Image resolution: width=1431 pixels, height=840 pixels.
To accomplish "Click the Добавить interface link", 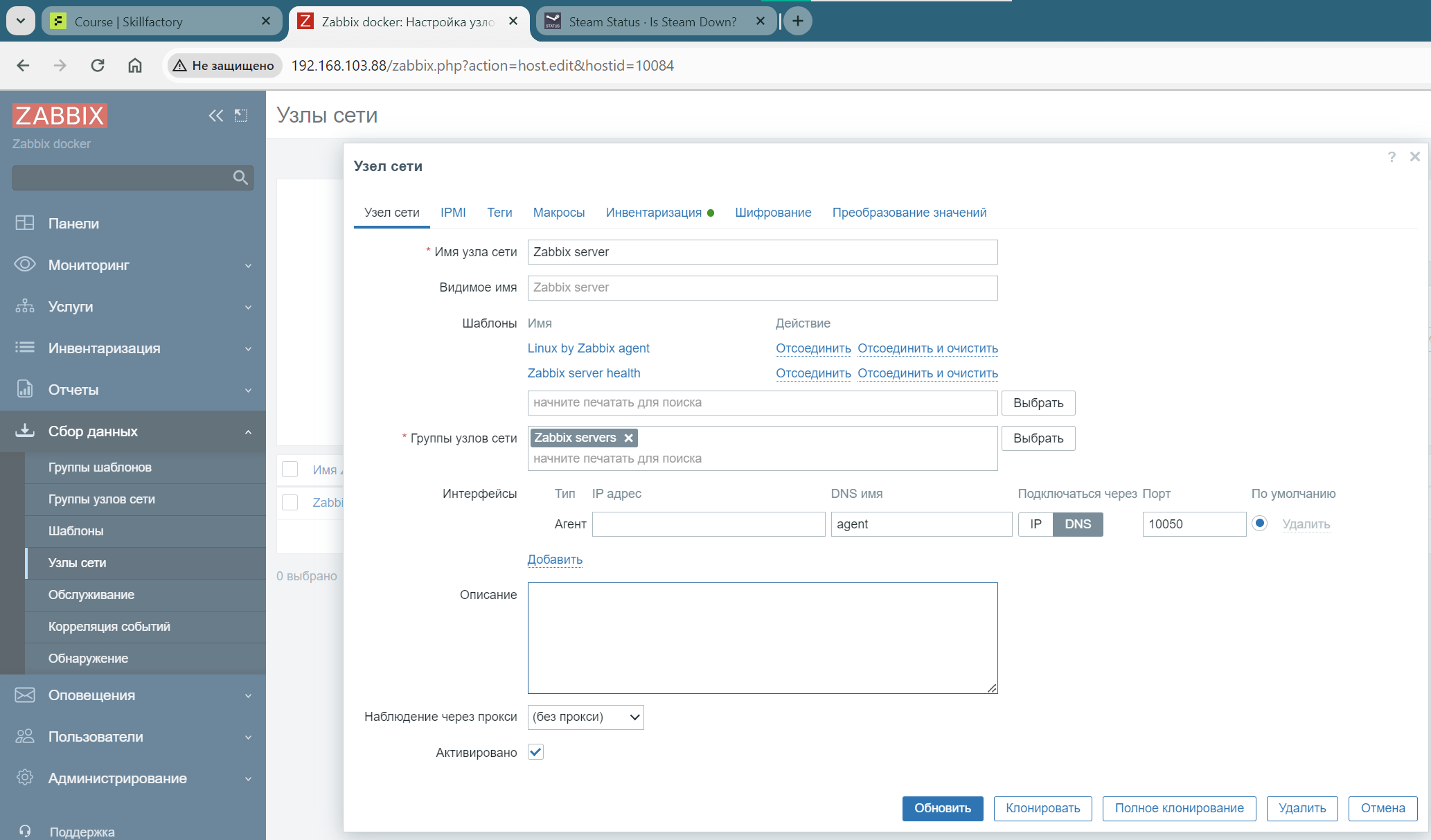I will click(x=555, y=560).
